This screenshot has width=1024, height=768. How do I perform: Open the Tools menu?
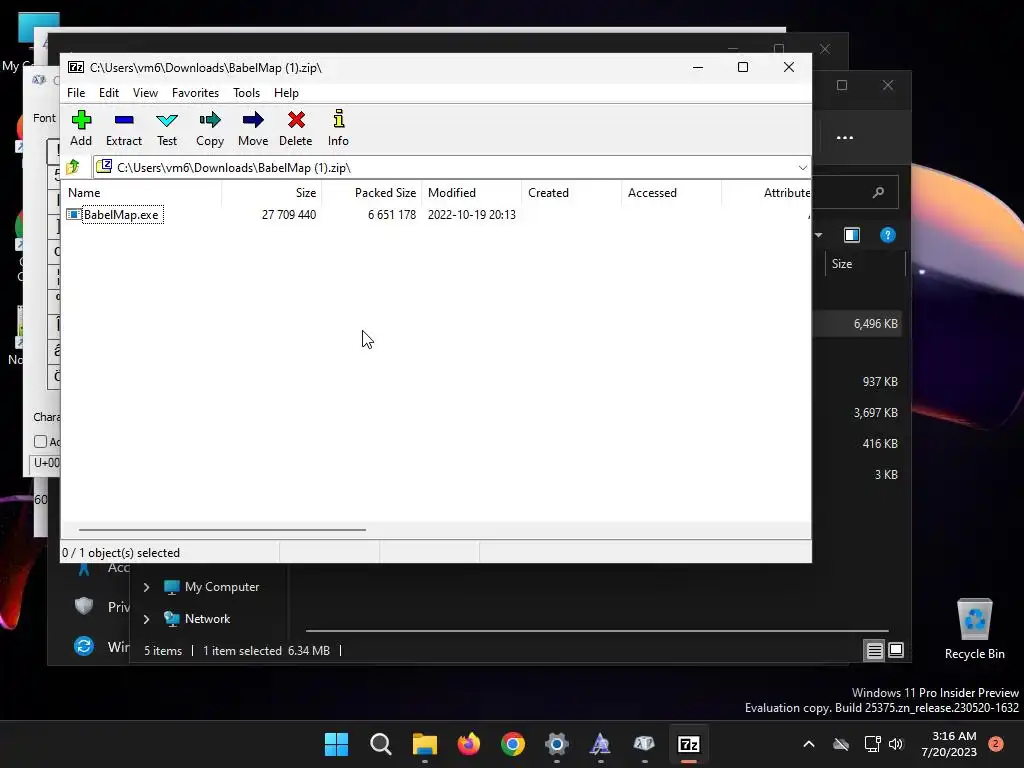246,93
